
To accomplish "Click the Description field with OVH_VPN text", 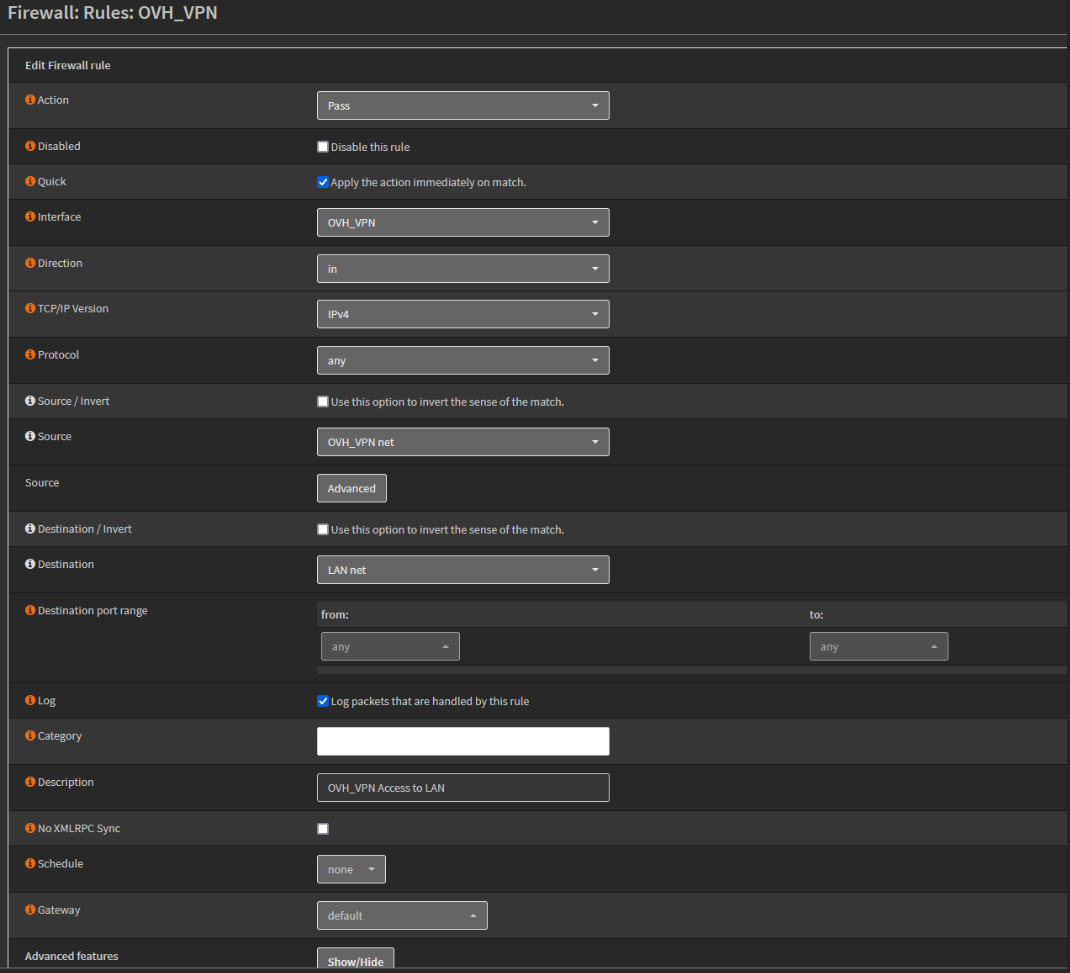I will (462, 788).
